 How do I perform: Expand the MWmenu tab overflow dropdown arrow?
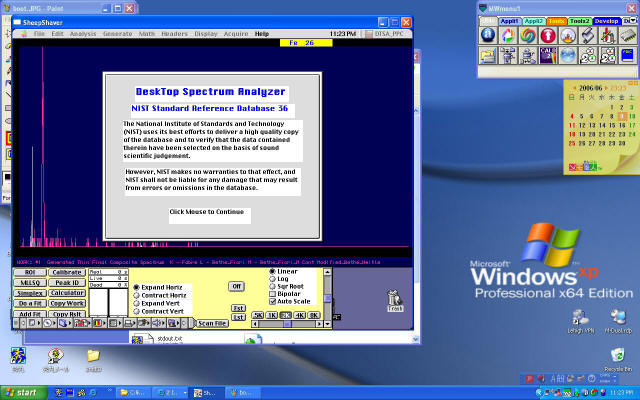[x=633, y=20]
